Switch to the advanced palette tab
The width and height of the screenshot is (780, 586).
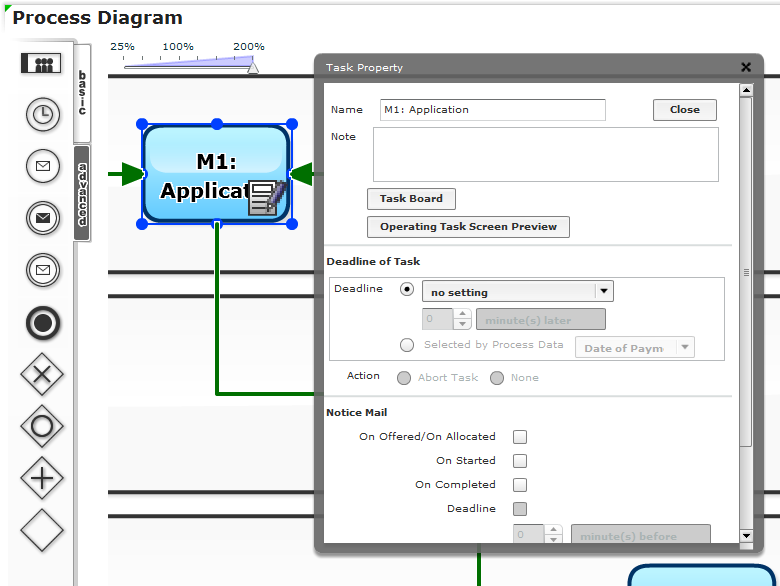(x=82, y=193)
